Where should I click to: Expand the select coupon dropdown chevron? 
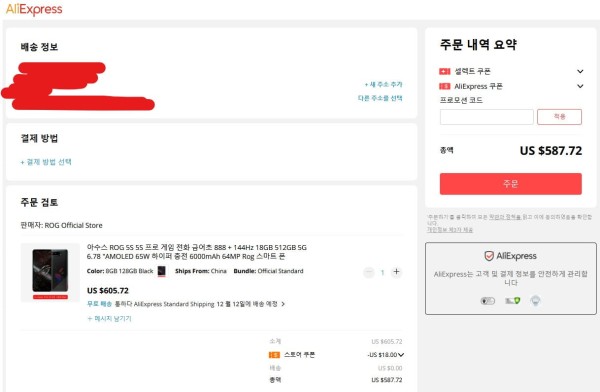(x=580, y=71)
